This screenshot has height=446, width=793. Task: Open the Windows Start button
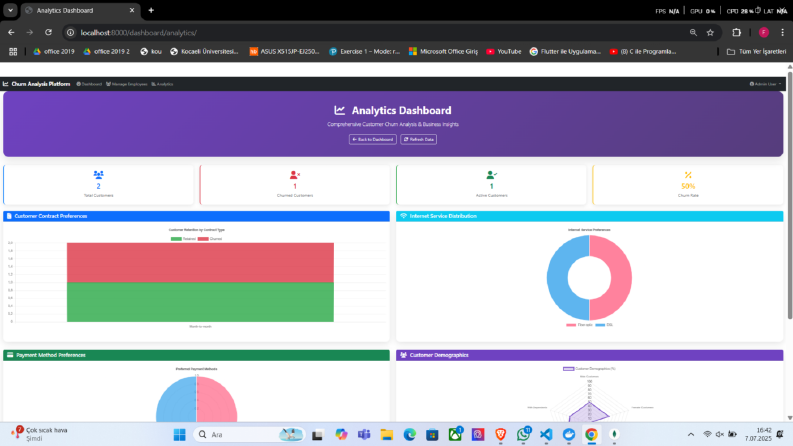(x=180, y=434)
